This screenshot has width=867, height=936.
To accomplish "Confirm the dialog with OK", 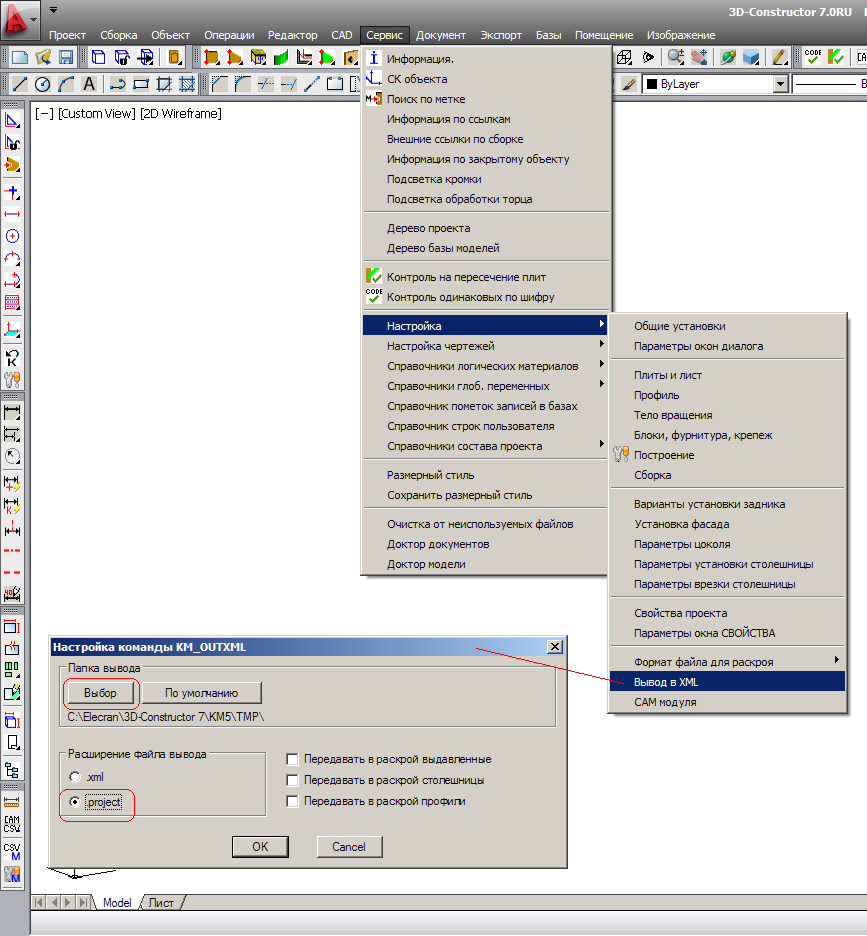I will click(260, 846).
